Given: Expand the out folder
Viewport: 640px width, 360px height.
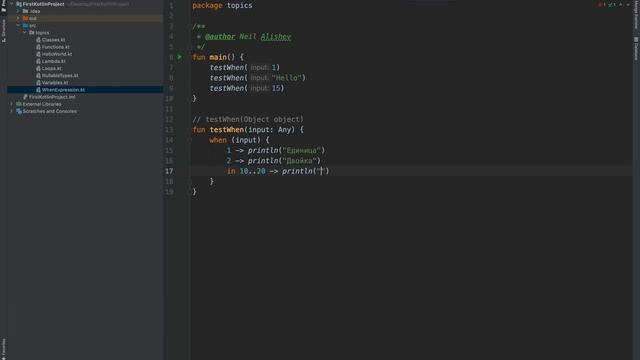Looking at the screenshot, I should (x=18, y=18).
